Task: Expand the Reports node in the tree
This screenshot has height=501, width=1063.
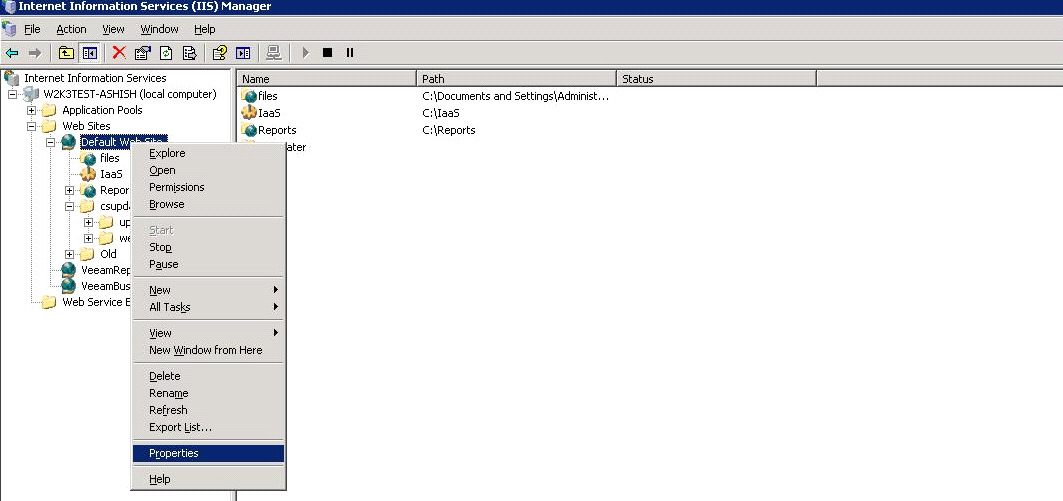Action: [x=69, y=191]
